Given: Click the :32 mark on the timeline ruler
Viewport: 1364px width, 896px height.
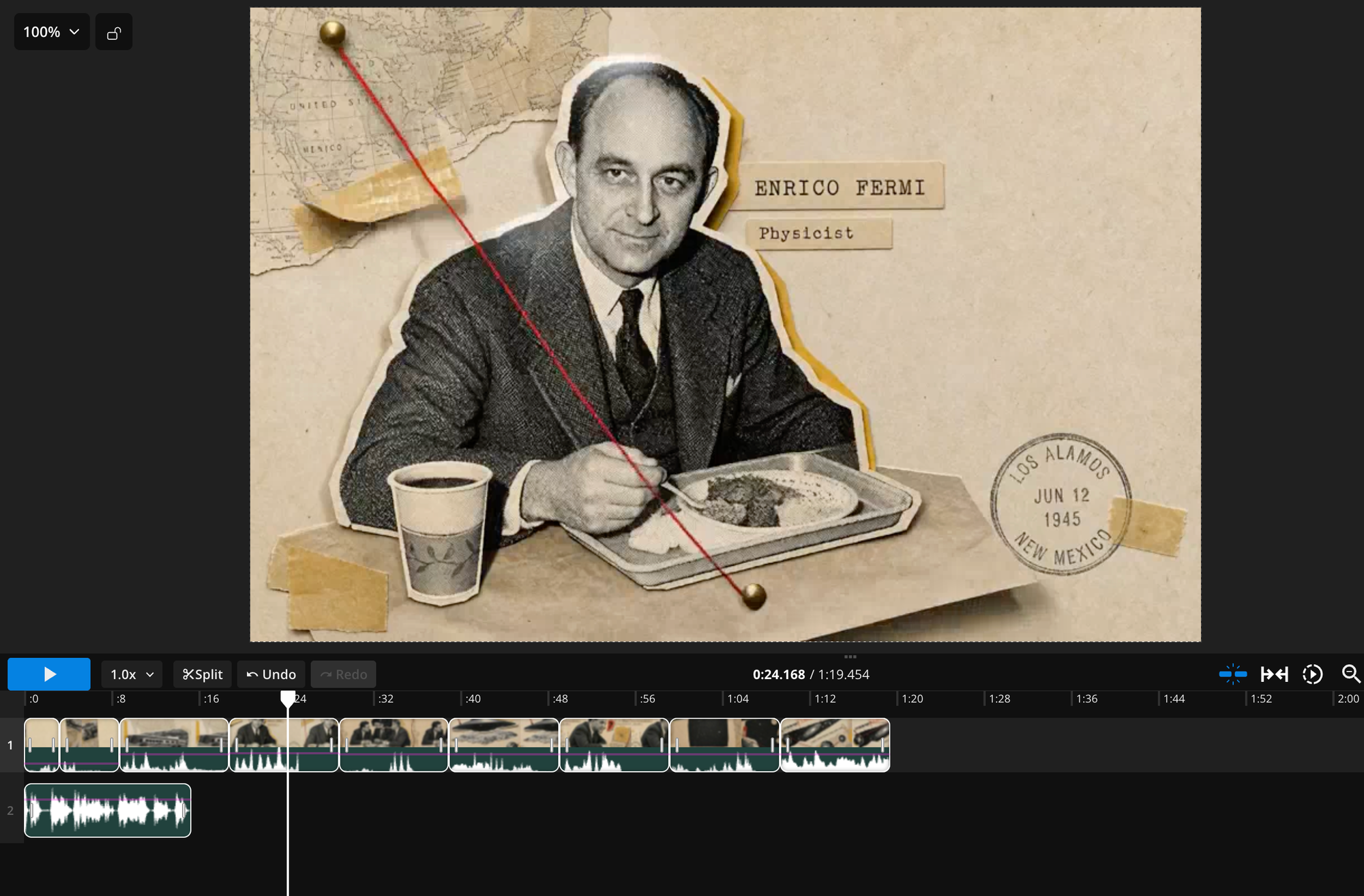Looking at the screenshot, I should point(386,699).
